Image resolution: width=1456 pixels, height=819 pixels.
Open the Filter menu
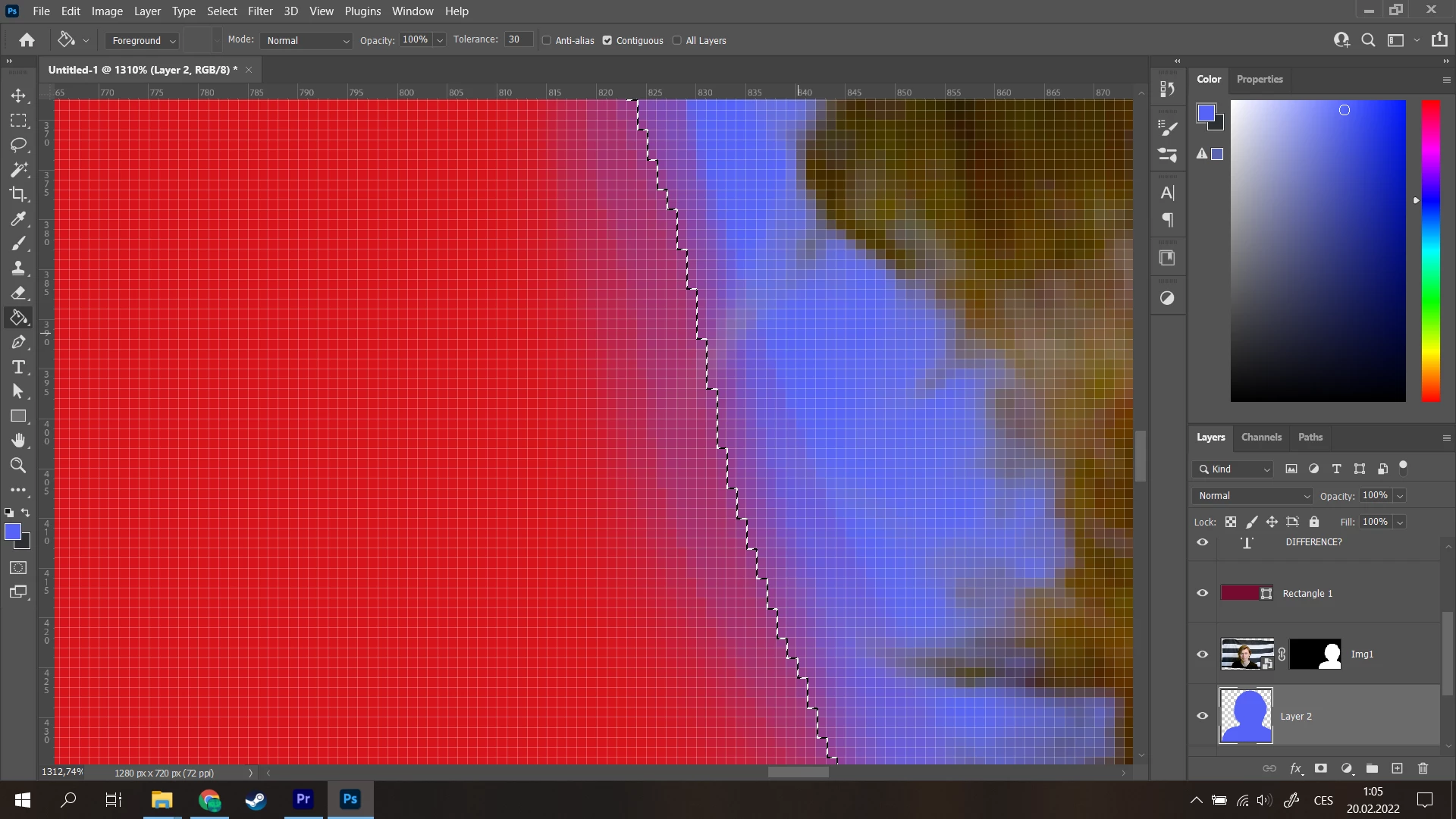259,11
